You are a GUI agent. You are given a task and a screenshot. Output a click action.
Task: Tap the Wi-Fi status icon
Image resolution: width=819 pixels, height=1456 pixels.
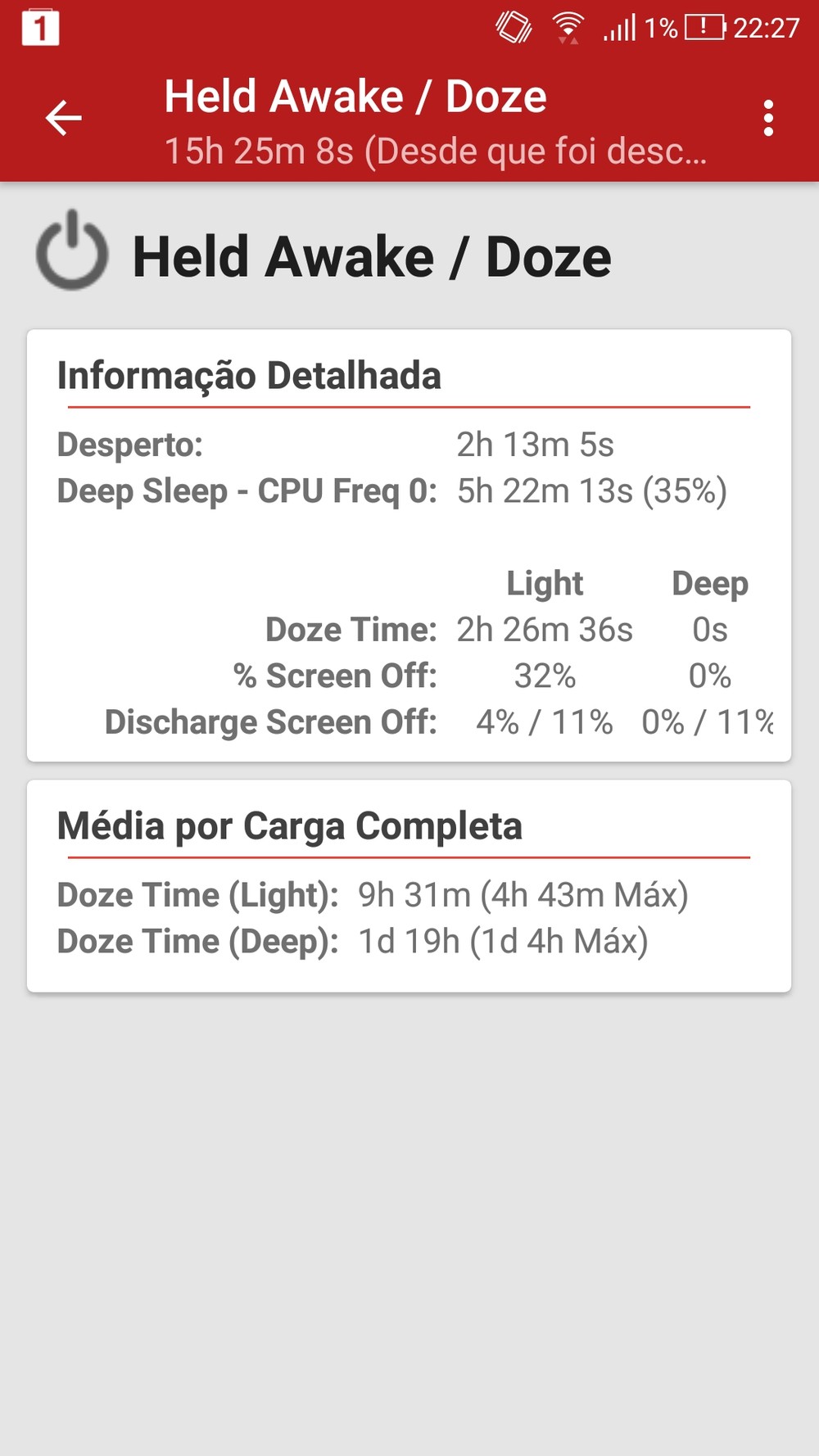click(x=567, y=28)
